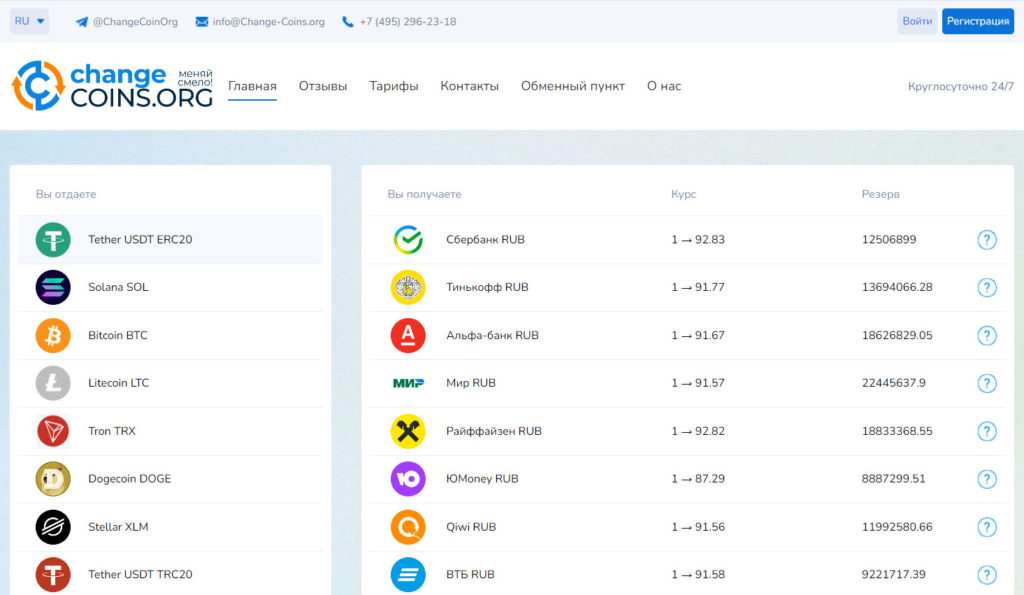
Task: Click the Войти login button
Action: tap(917, 21)
